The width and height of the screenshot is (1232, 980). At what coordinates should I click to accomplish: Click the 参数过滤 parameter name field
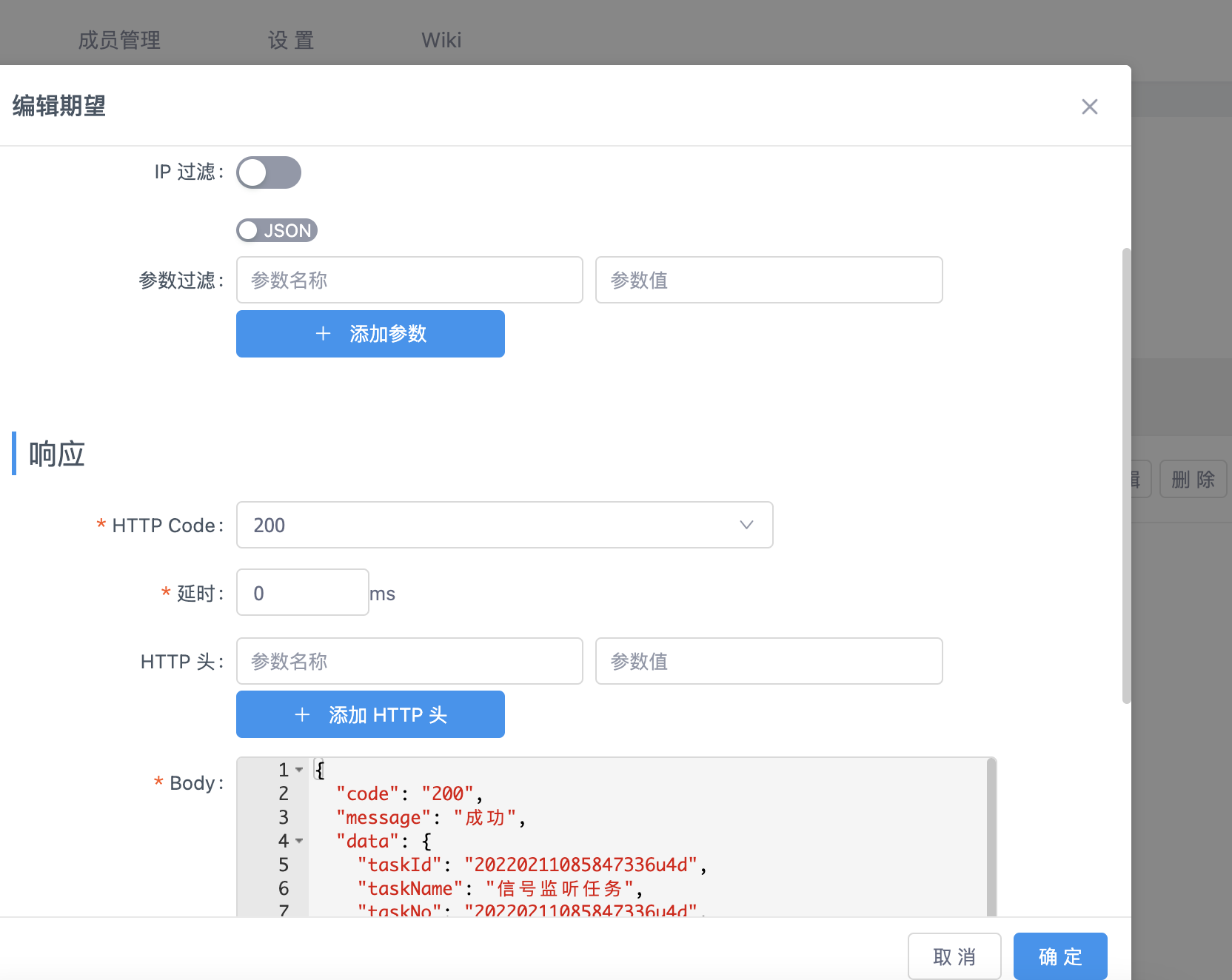(409, 280)
